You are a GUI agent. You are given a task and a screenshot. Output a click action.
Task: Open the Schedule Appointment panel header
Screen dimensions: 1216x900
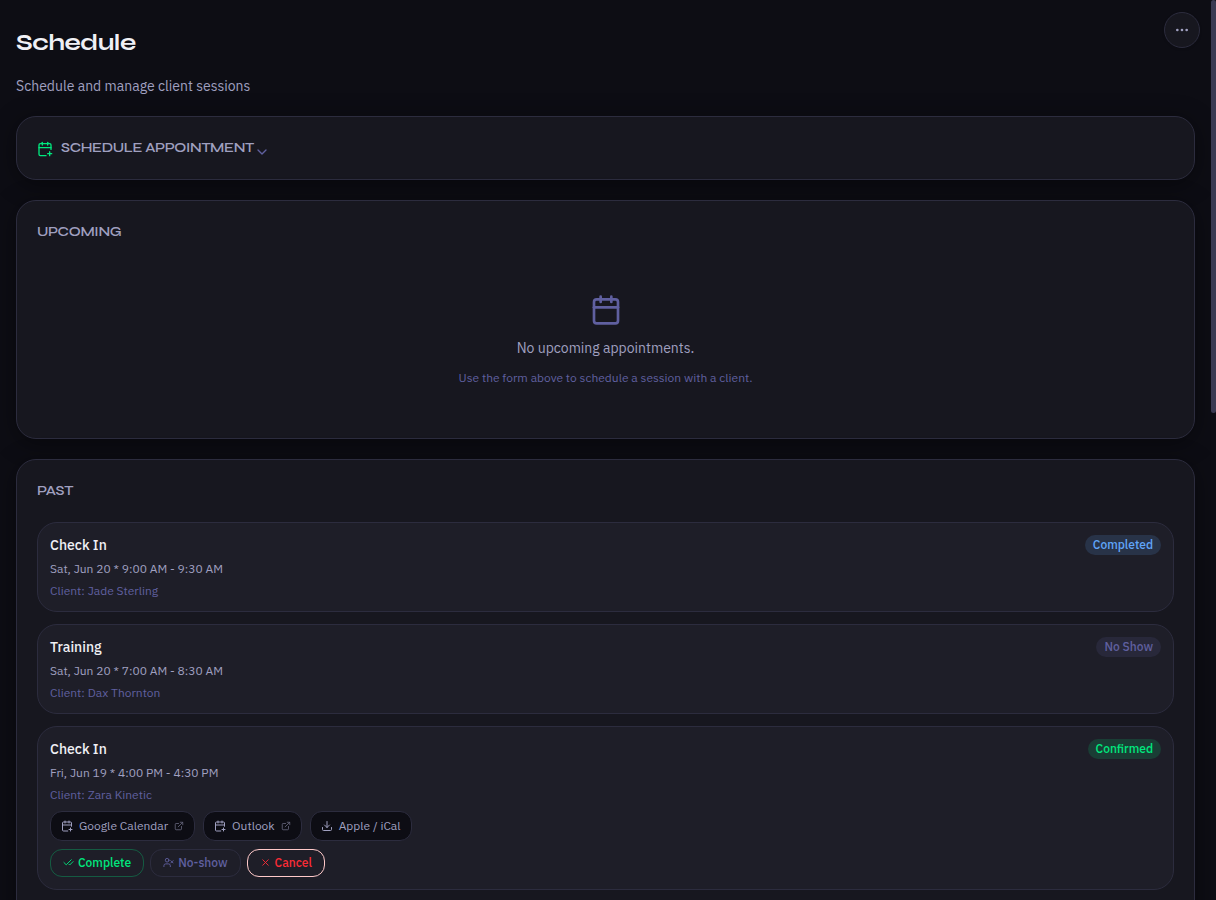(605, 148)
